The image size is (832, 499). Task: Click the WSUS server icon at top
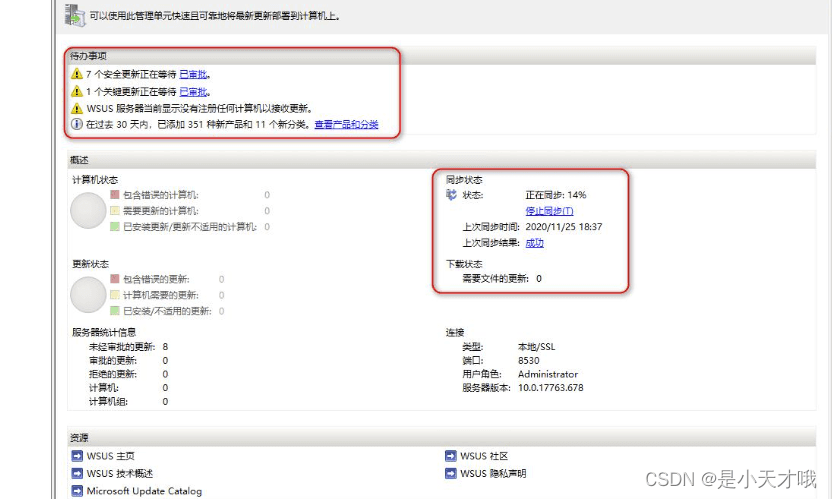tap(75, 15)
